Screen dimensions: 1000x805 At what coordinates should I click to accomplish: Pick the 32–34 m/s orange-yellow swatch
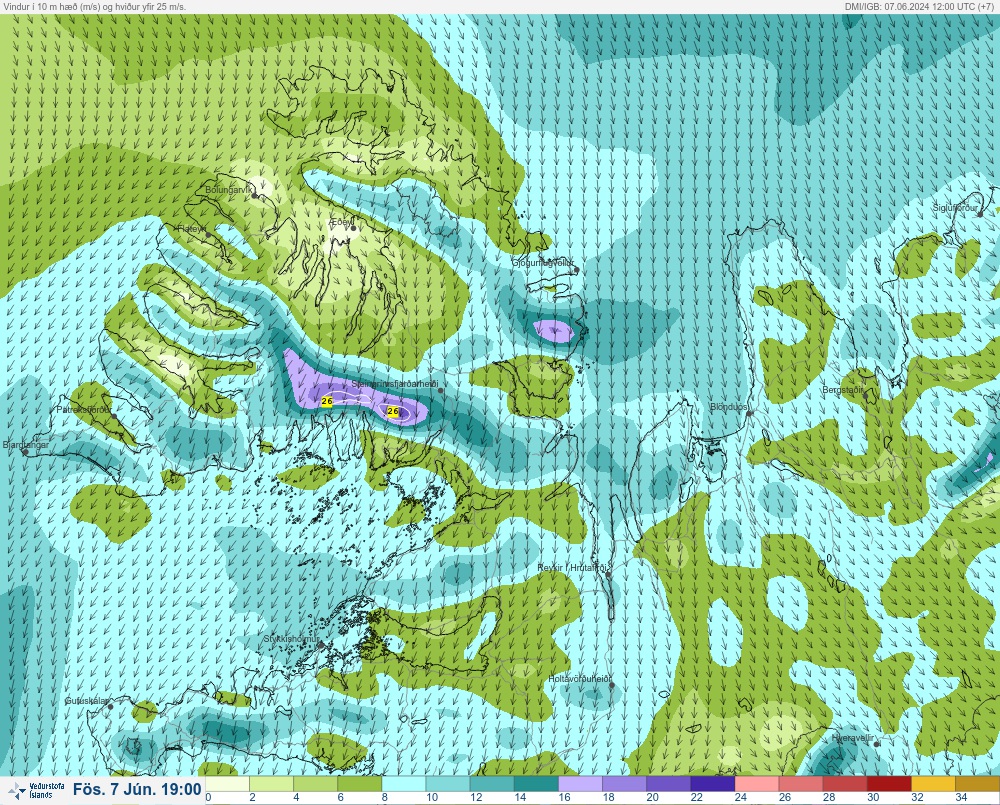point(933,783)
